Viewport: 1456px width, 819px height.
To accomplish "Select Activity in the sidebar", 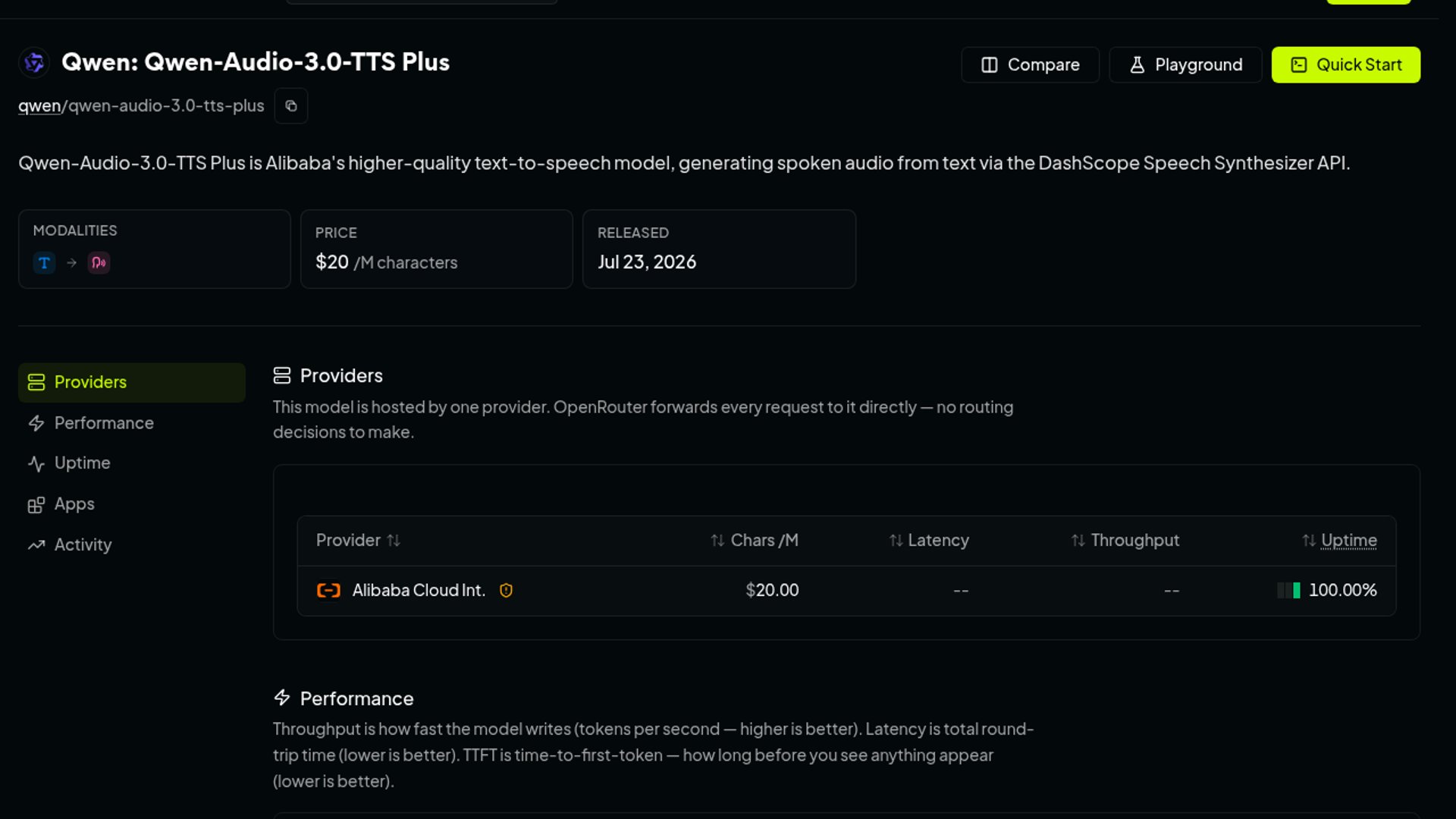I will pyautogui.click(x=132, y=545).
